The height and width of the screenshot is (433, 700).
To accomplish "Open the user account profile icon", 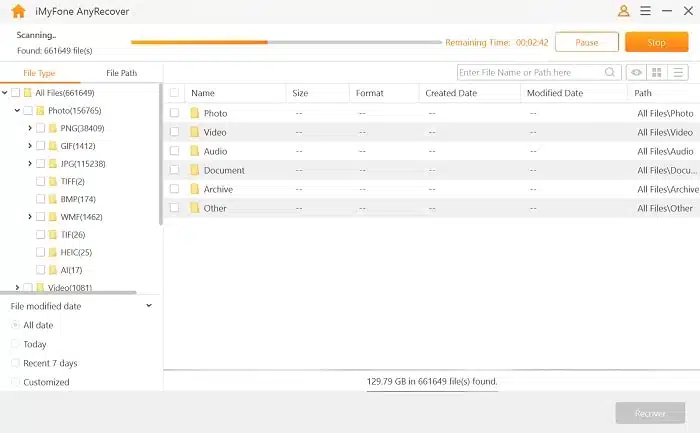I will point(624,12).
